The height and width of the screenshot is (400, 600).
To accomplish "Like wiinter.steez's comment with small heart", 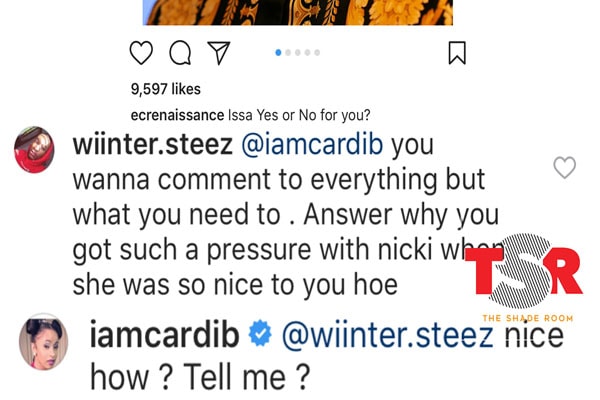I will point(564,168).
